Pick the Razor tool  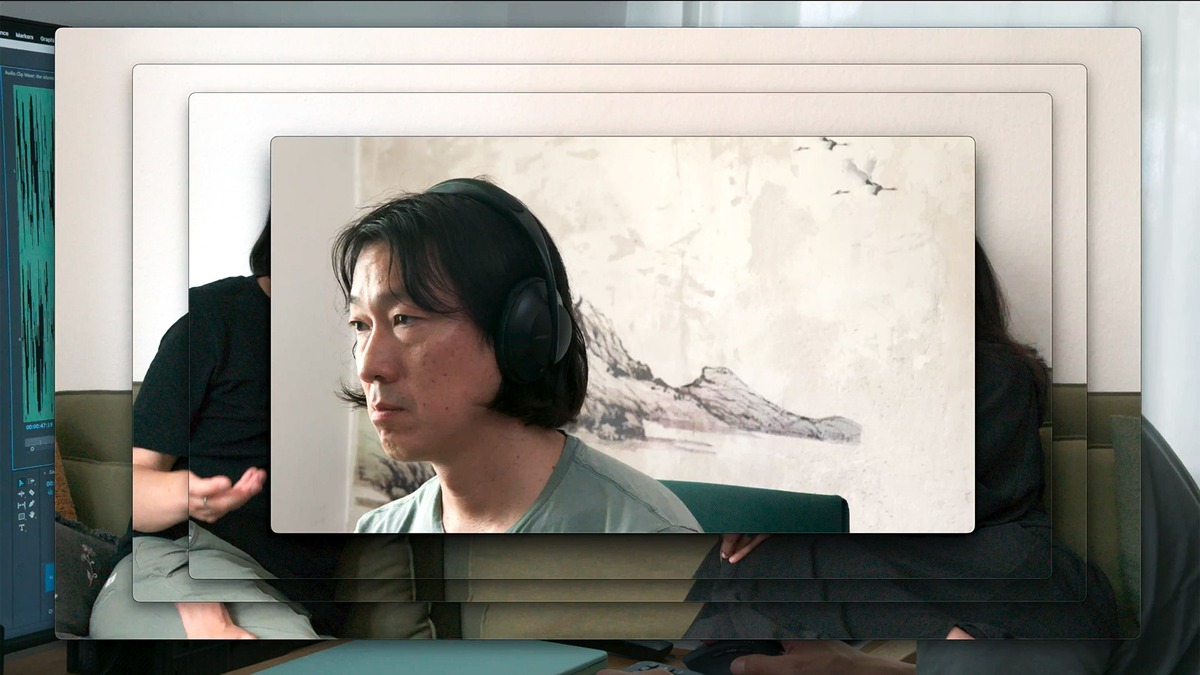pyautogui.click(x=32, y=492)
